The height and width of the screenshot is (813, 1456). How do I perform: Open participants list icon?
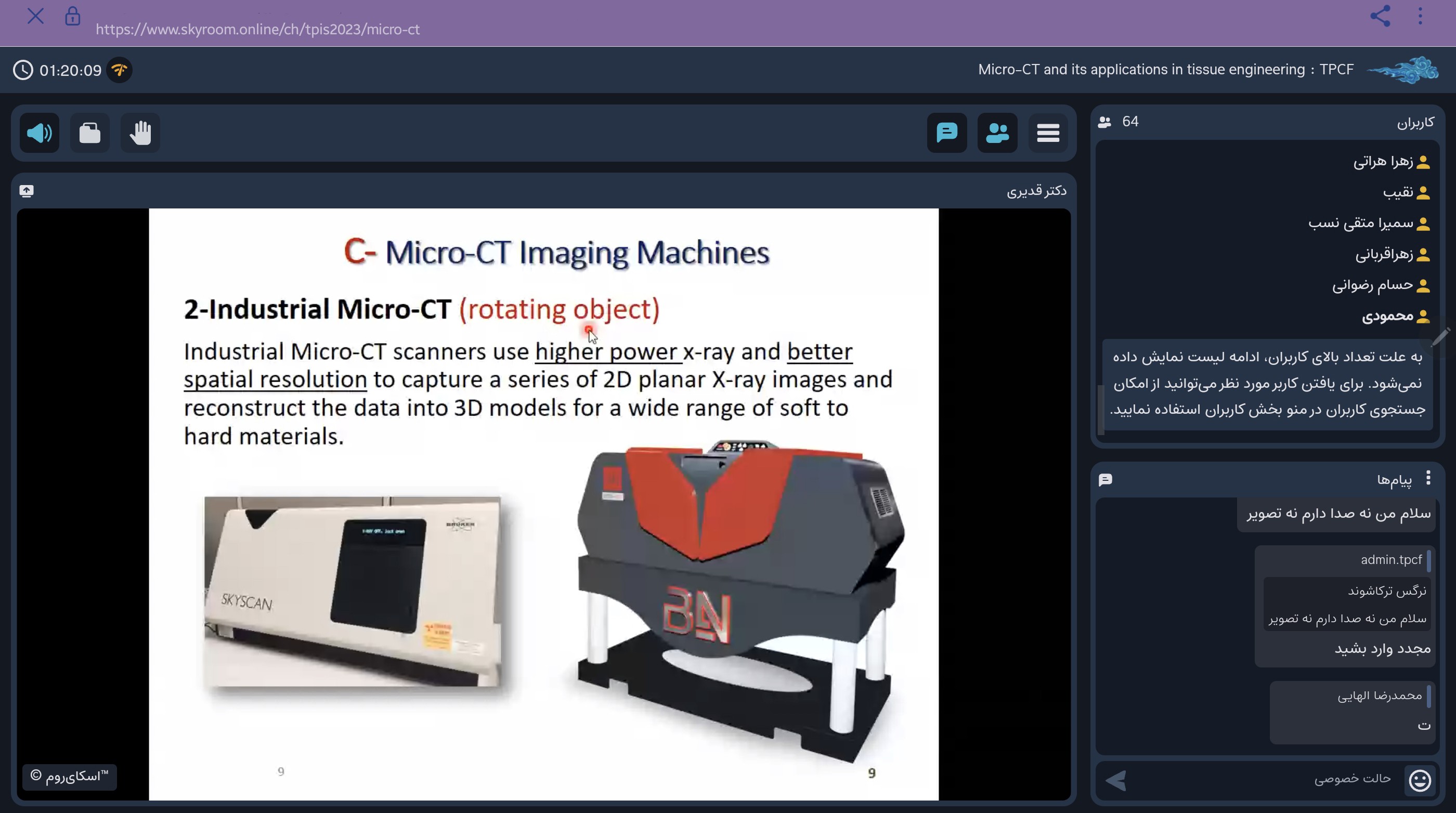(x=996, y=131)
